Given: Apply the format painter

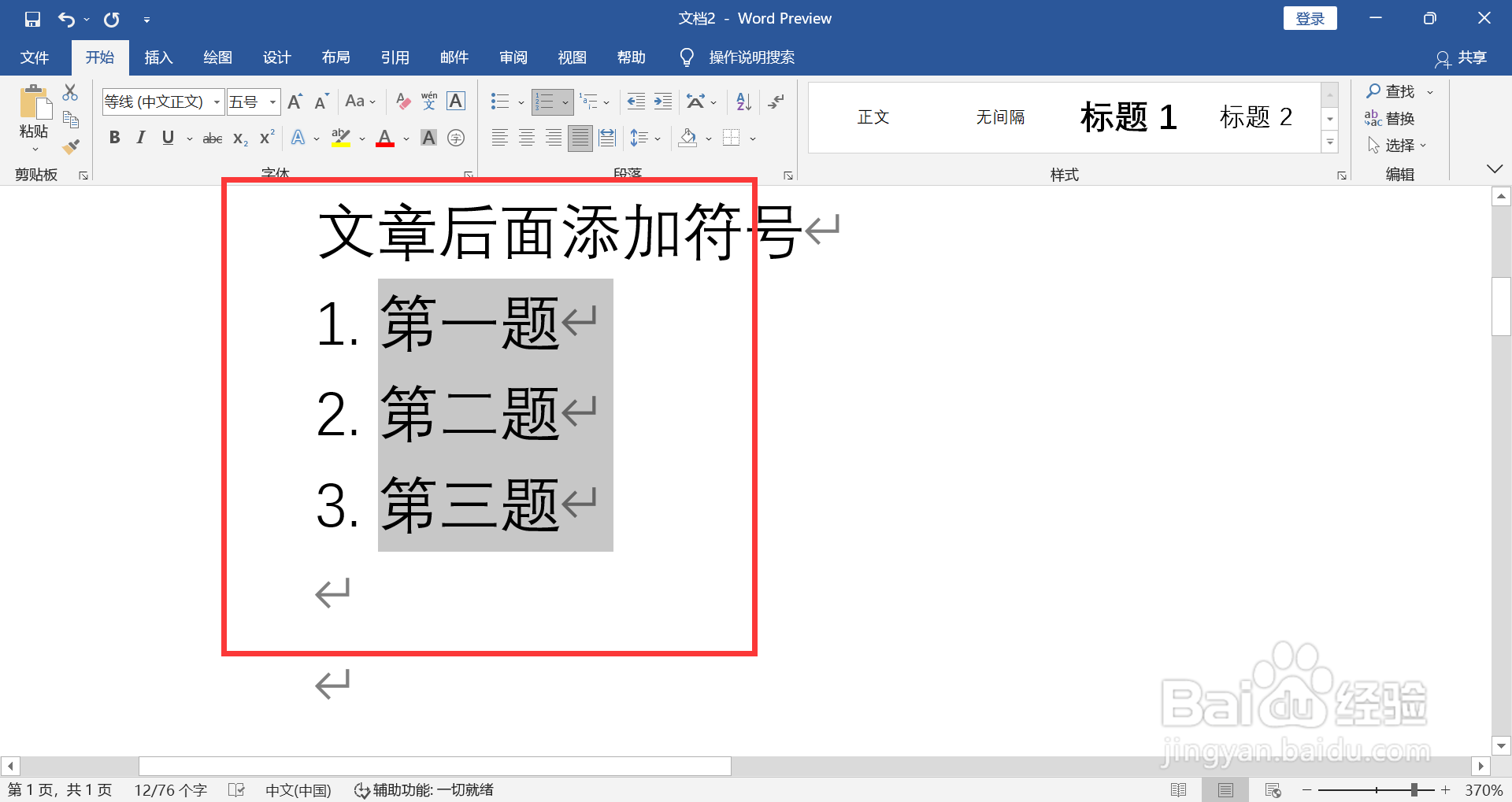Looking at the screenshot, I should [71, 146].
